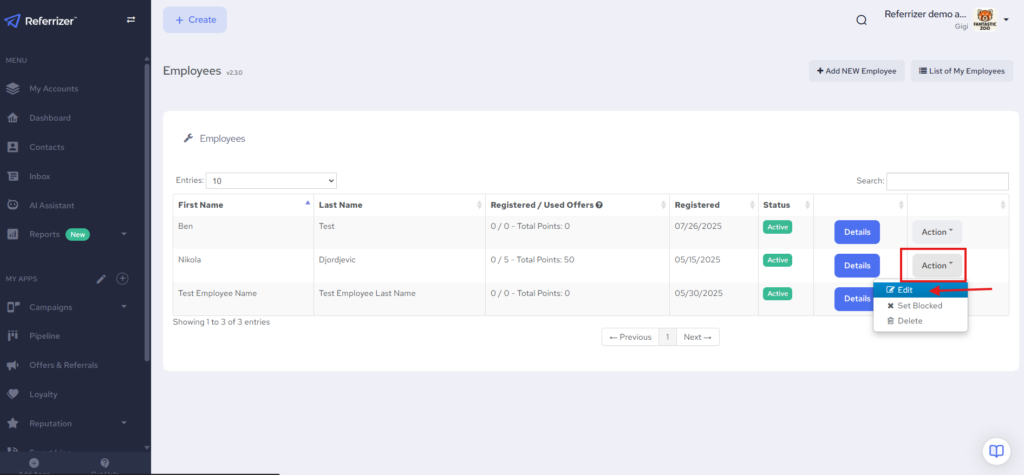Open Details for Nikola Djordjevic
Screen dimensions: 1024x475
[857, 265]
